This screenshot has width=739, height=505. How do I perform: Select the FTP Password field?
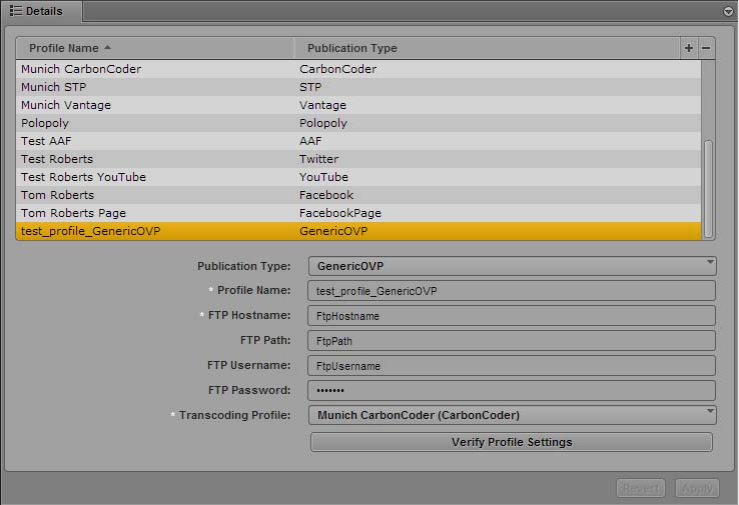pyautogui.click(x=512, y=390)
